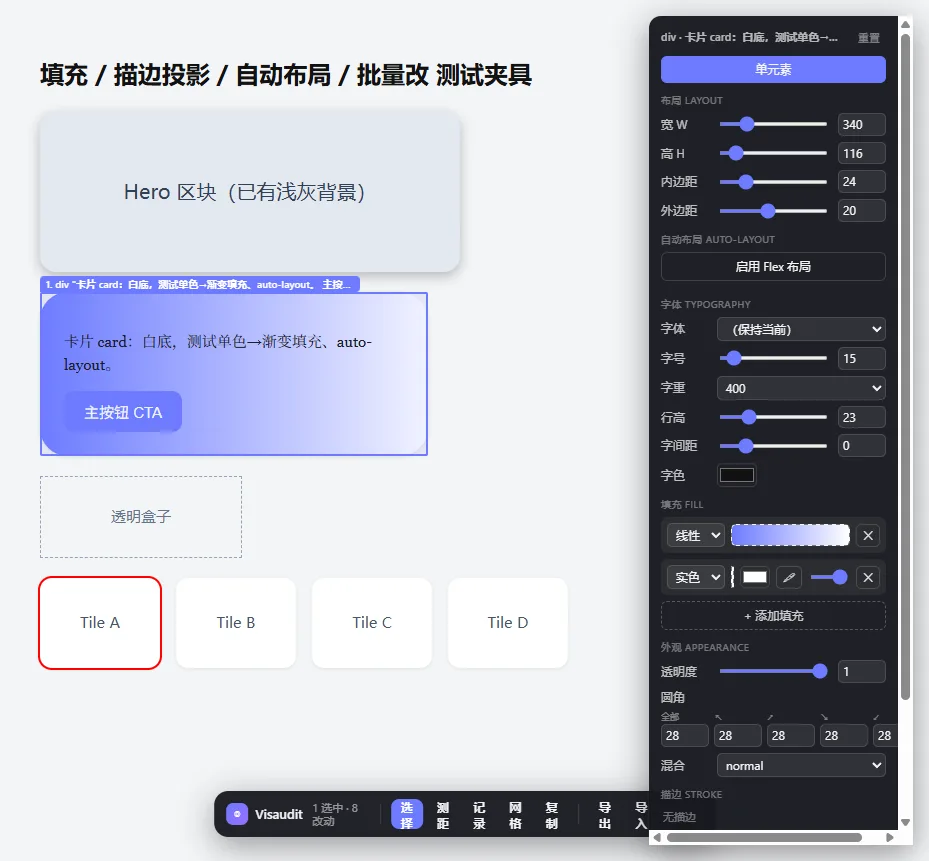This screenshot has height=861, width=929.
Task: Click the 无描边 no-stroke text
Action: click(679, 817)
